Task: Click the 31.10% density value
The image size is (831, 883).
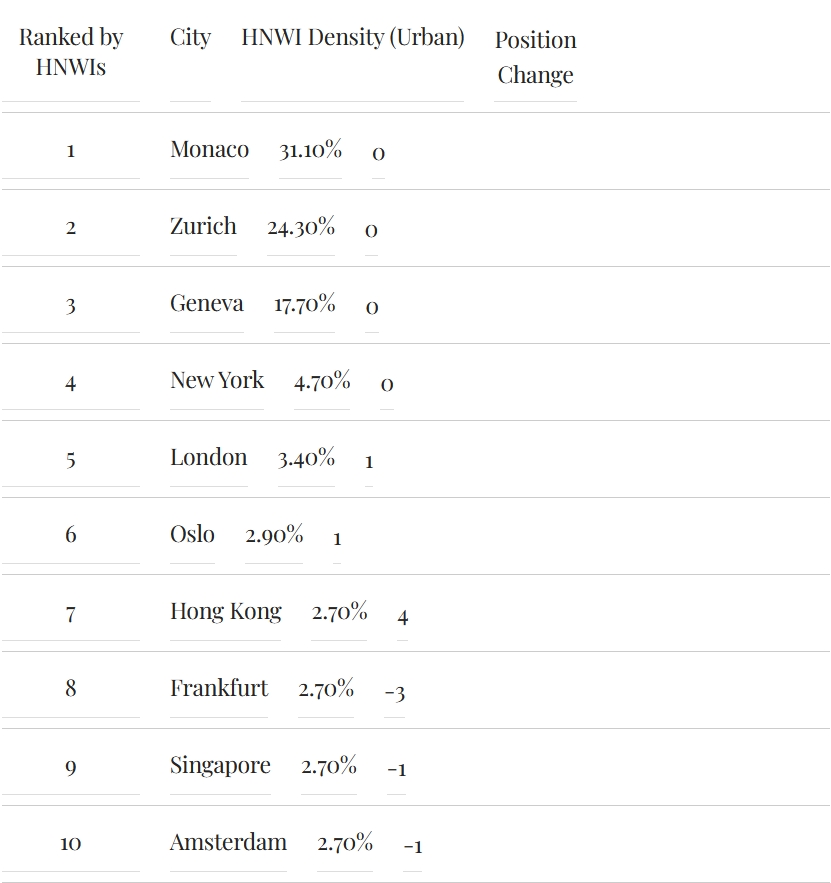Action: (310, 150)
